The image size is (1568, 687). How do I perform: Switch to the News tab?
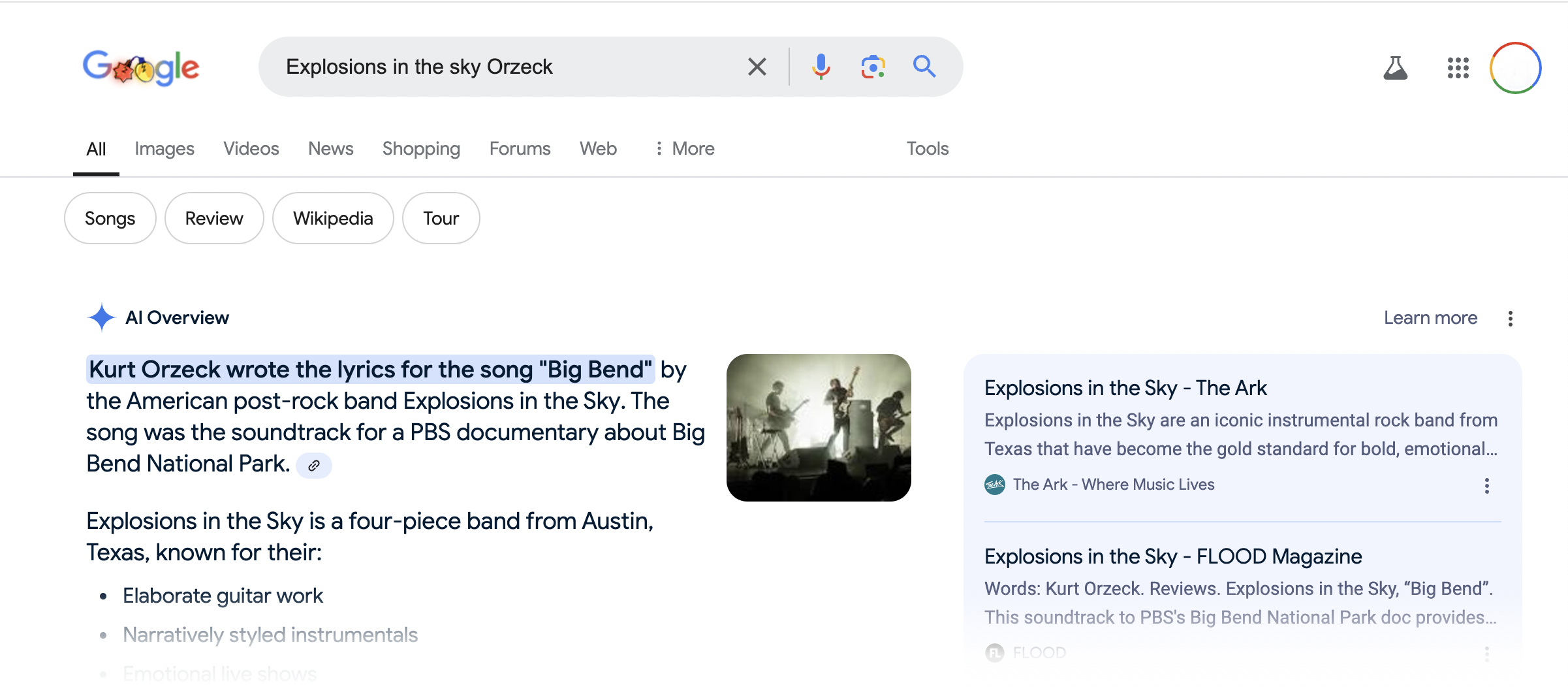point(330,149)
